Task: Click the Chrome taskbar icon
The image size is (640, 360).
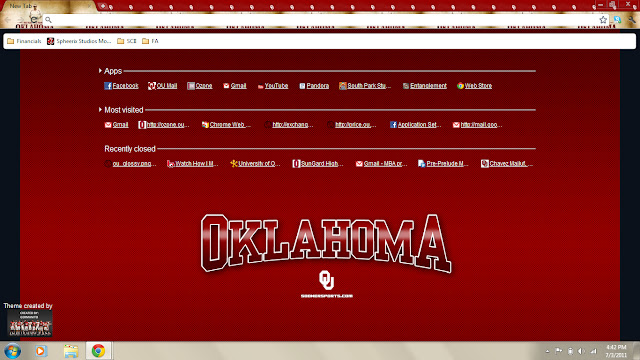Action: tap(98, 351)
